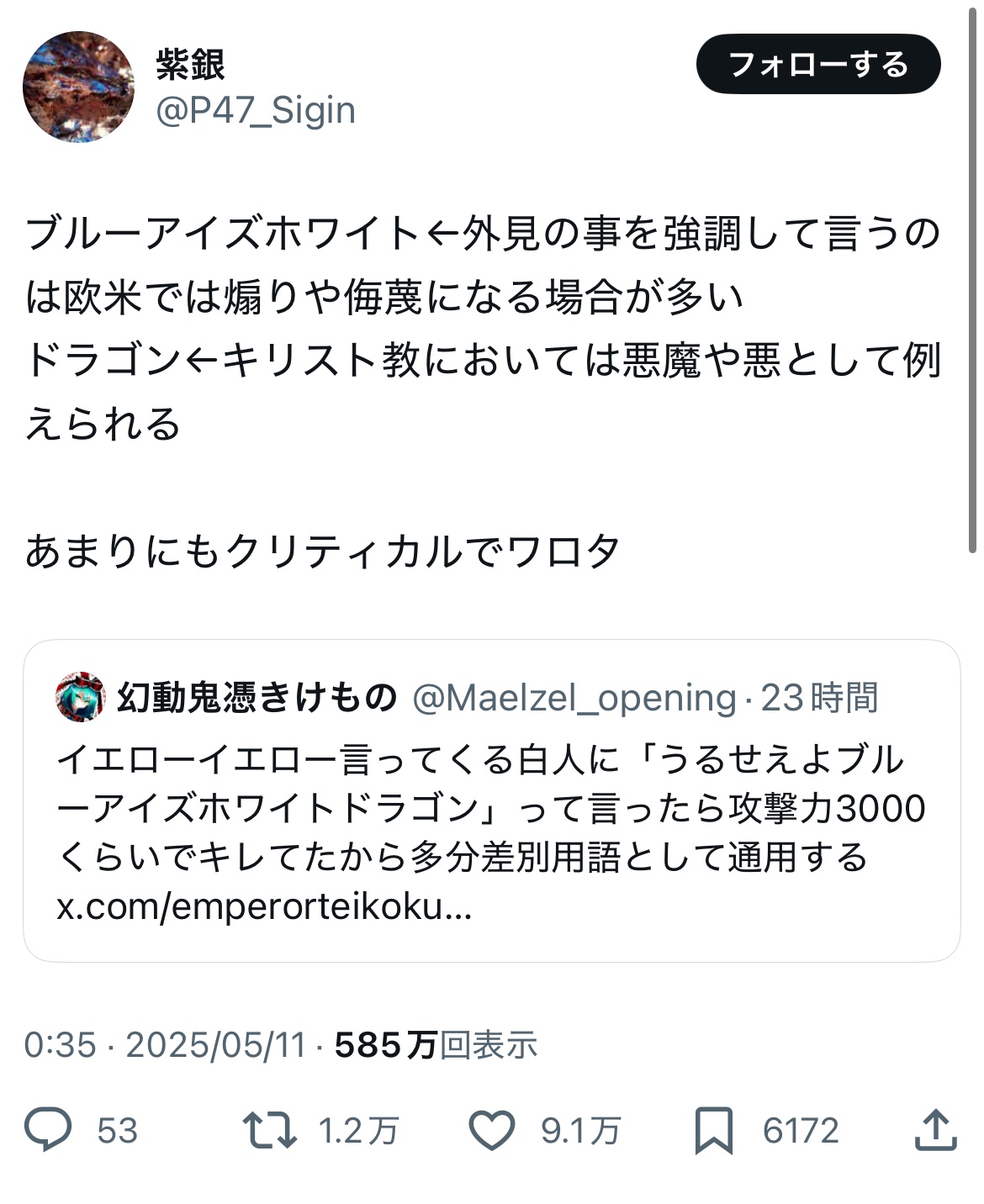The height and width of the screenshot is (1204, 984).
Task: Click the 0:35 · 2025/05/11 timestamp
Action: [165, 1045]
